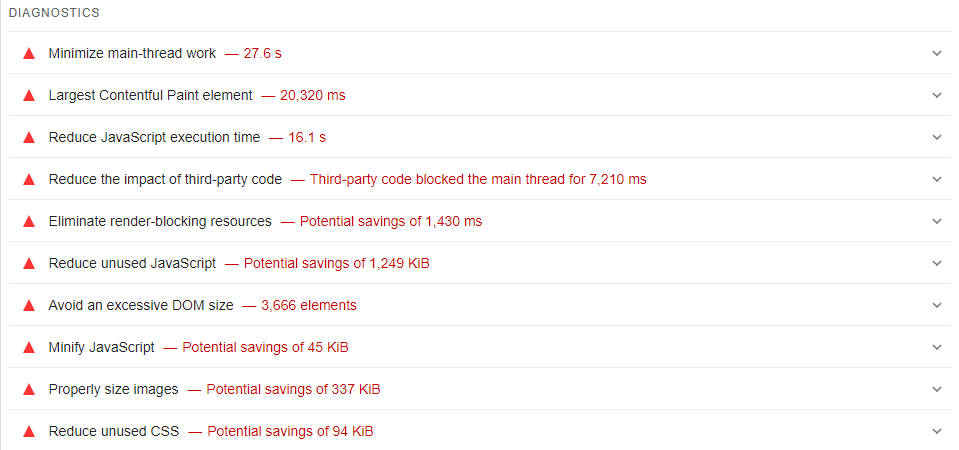Viewport: 959px width, 450px height.
Task: Click the Properly size images audit title
Action: pyautogui.click(x=113, y=389)
